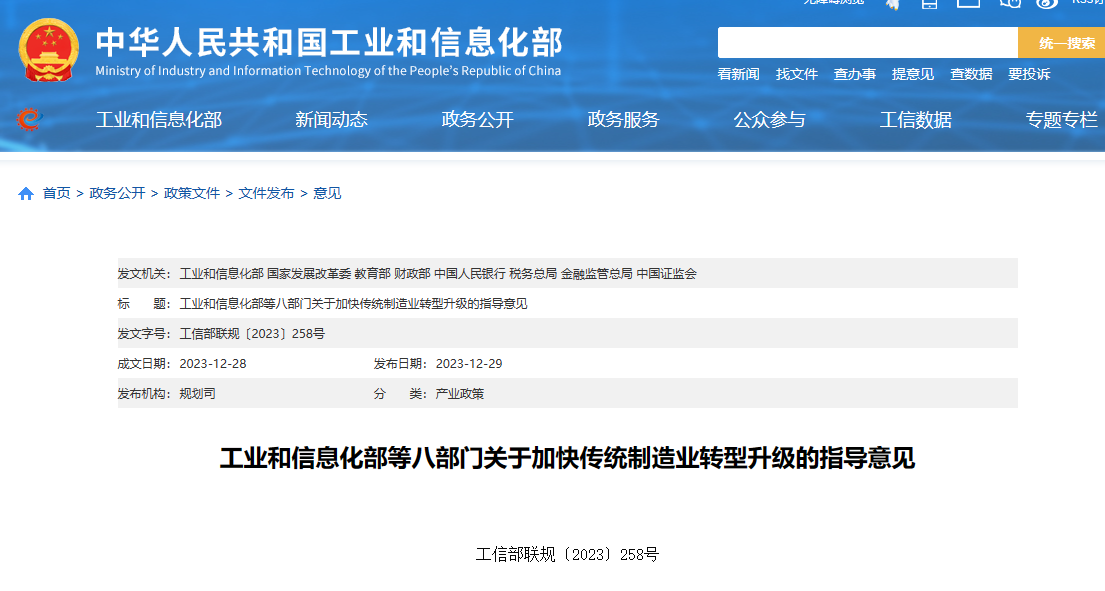Click the 发布日期 value 2023-12-29

tap(469, 363)
